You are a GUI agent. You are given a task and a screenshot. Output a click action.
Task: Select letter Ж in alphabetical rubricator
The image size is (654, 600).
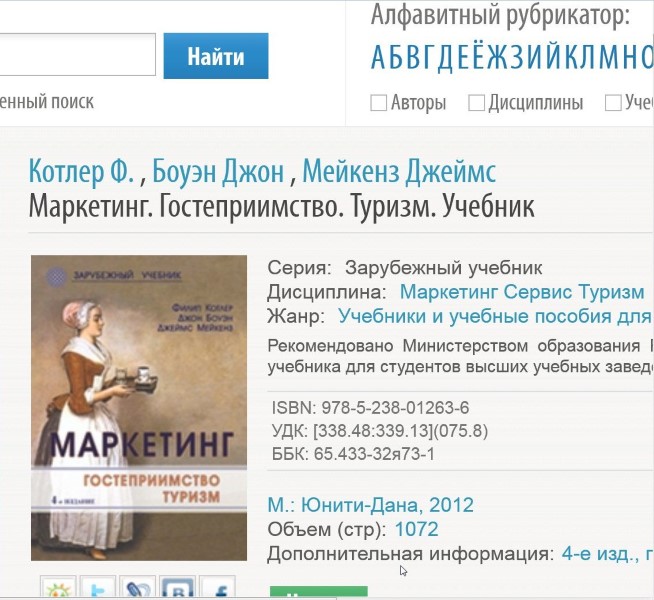tap(496, 58)
